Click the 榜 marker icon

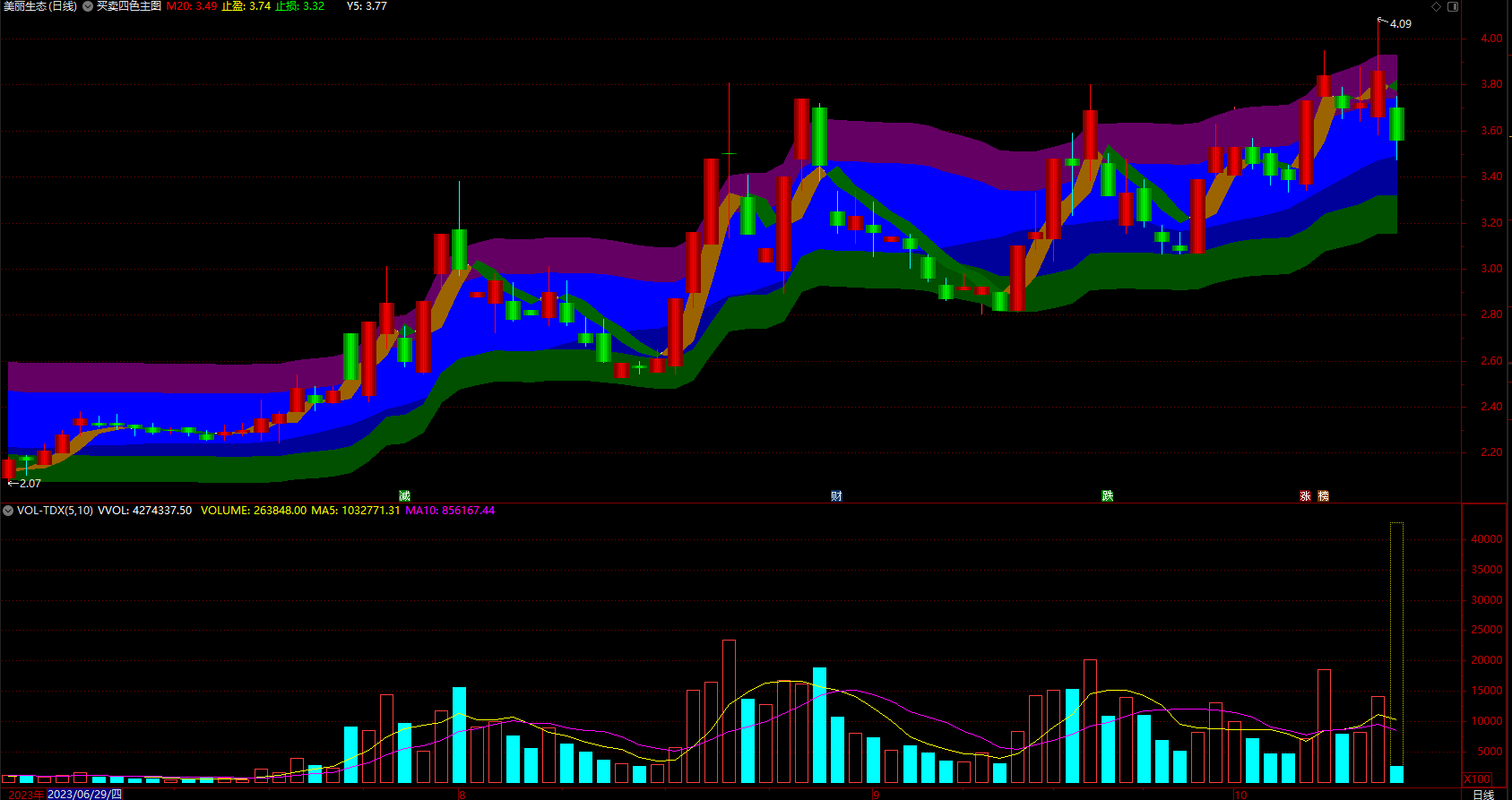click(x=1324, y=495)
